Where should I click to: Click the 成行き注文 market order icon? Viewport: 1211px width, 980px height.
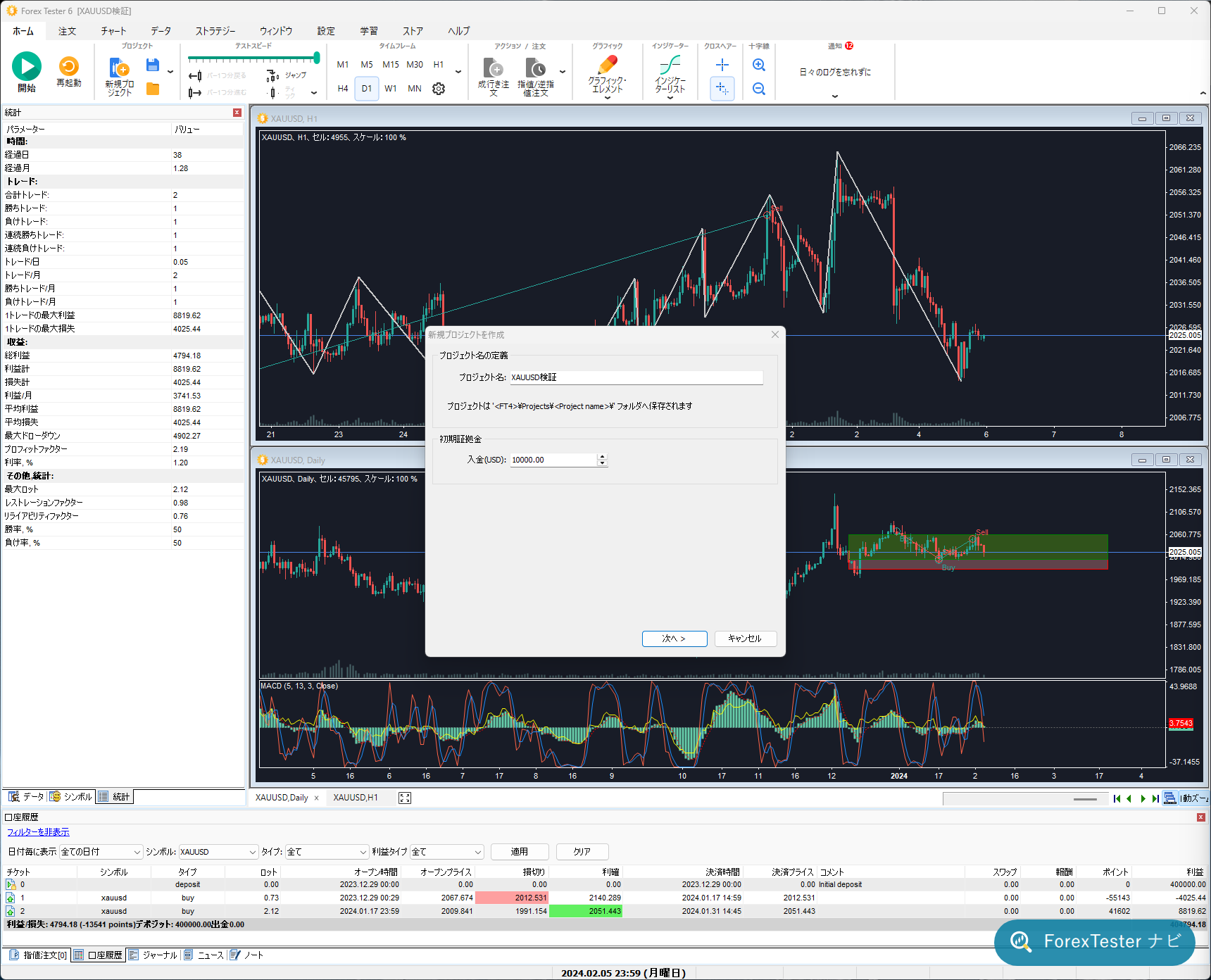494,68
